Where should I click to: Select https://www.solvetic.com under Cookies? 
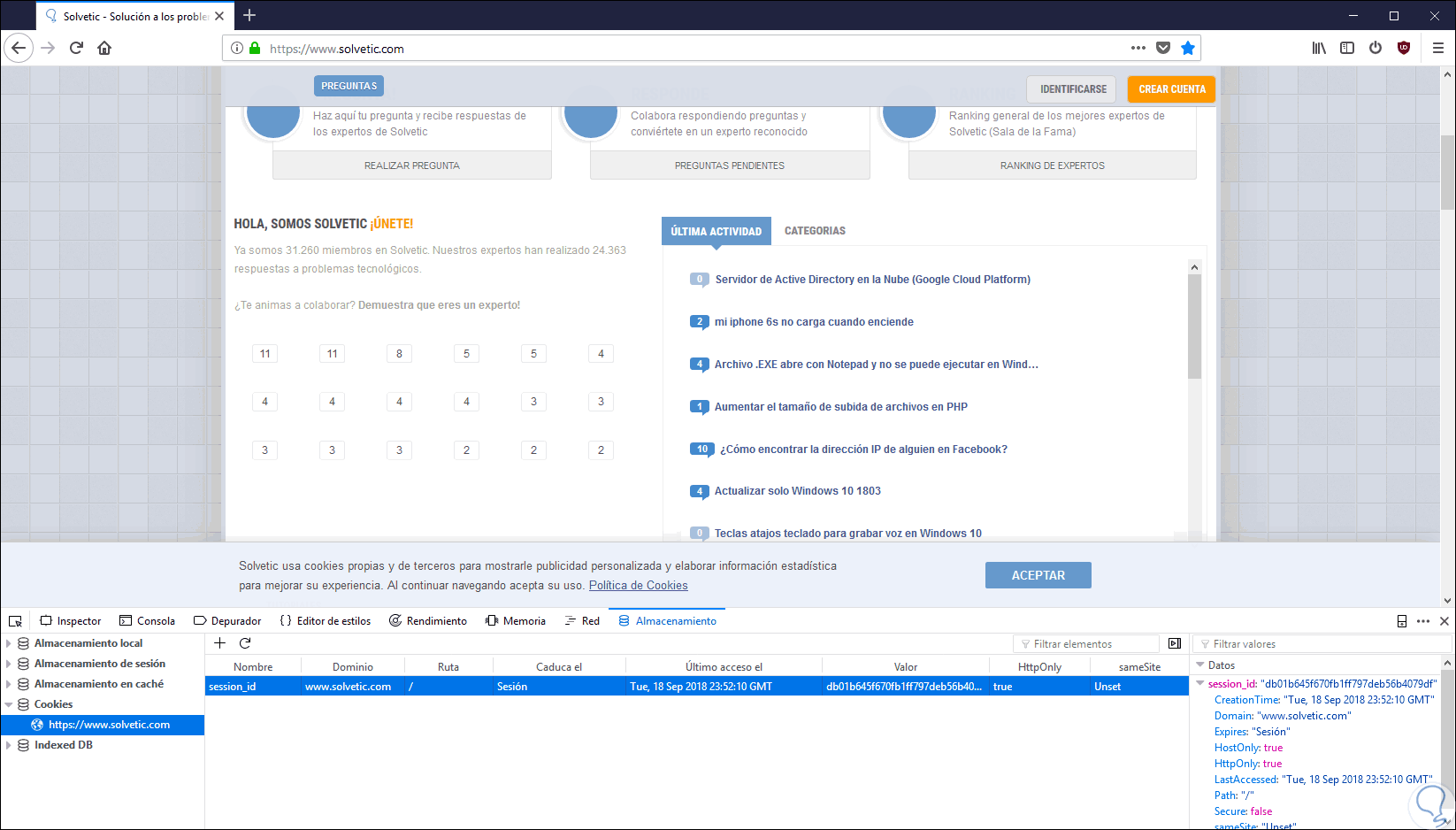[x=103, y=725]
